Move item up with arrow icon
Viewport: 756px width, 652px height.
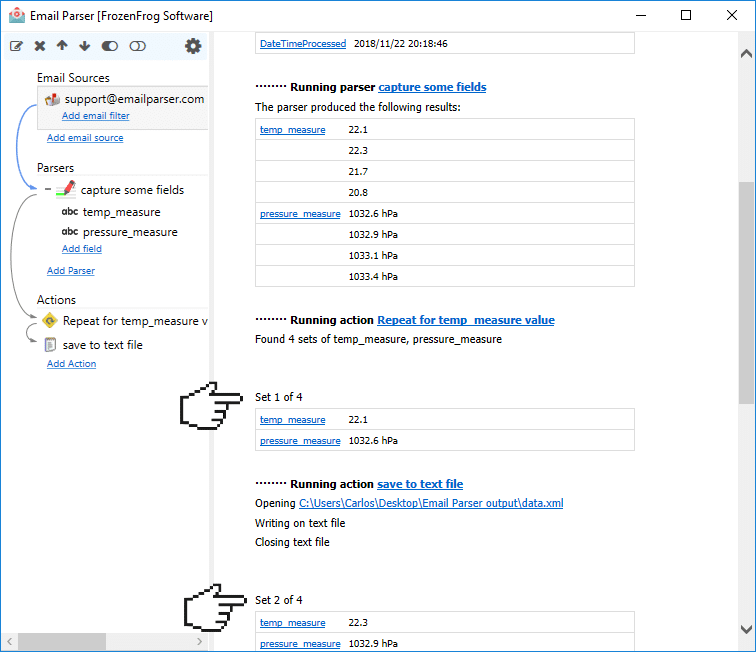coord(62,46)
